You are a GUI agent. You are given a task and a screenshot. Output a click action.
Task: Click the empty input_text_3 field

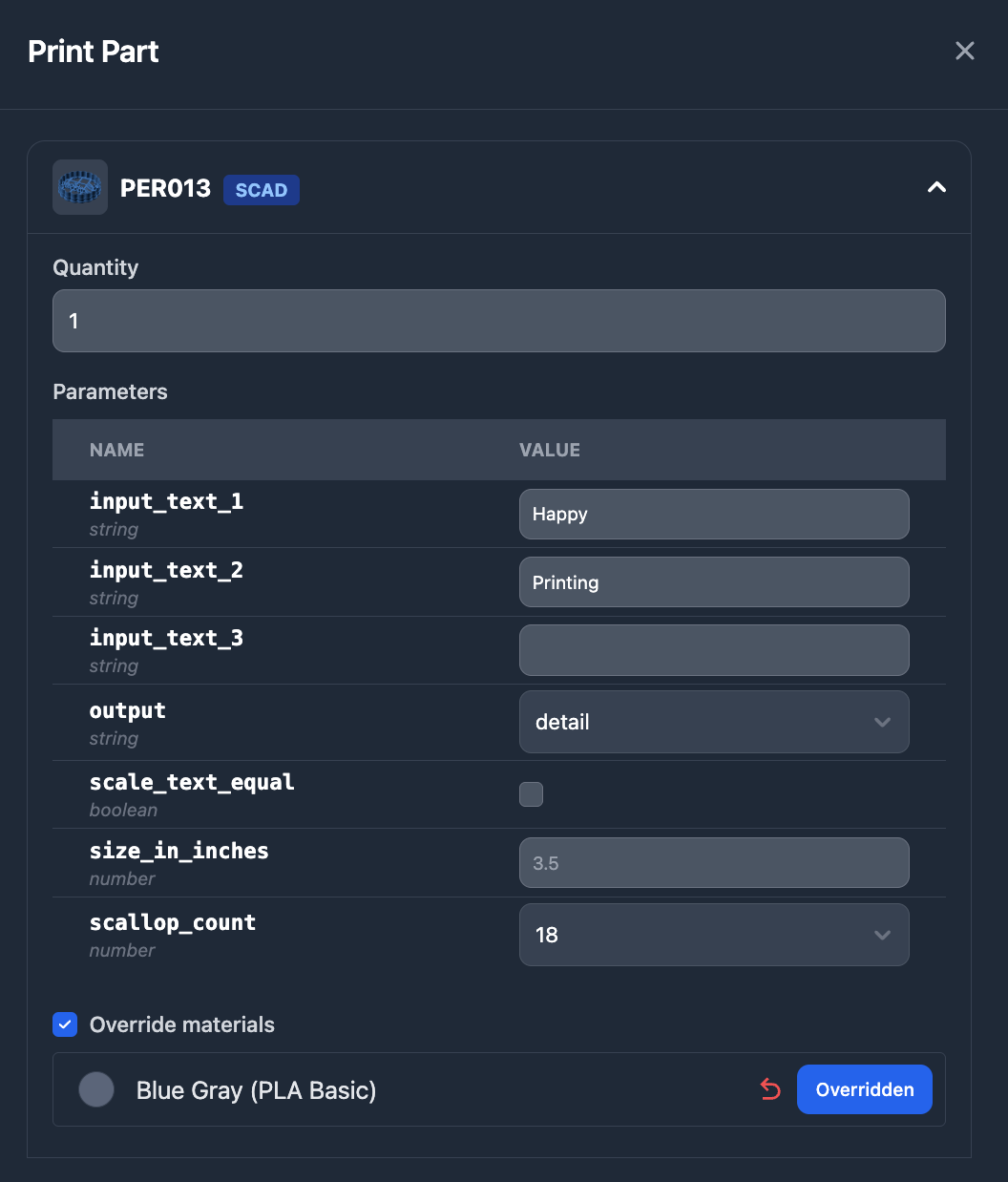tap(714, 650)
